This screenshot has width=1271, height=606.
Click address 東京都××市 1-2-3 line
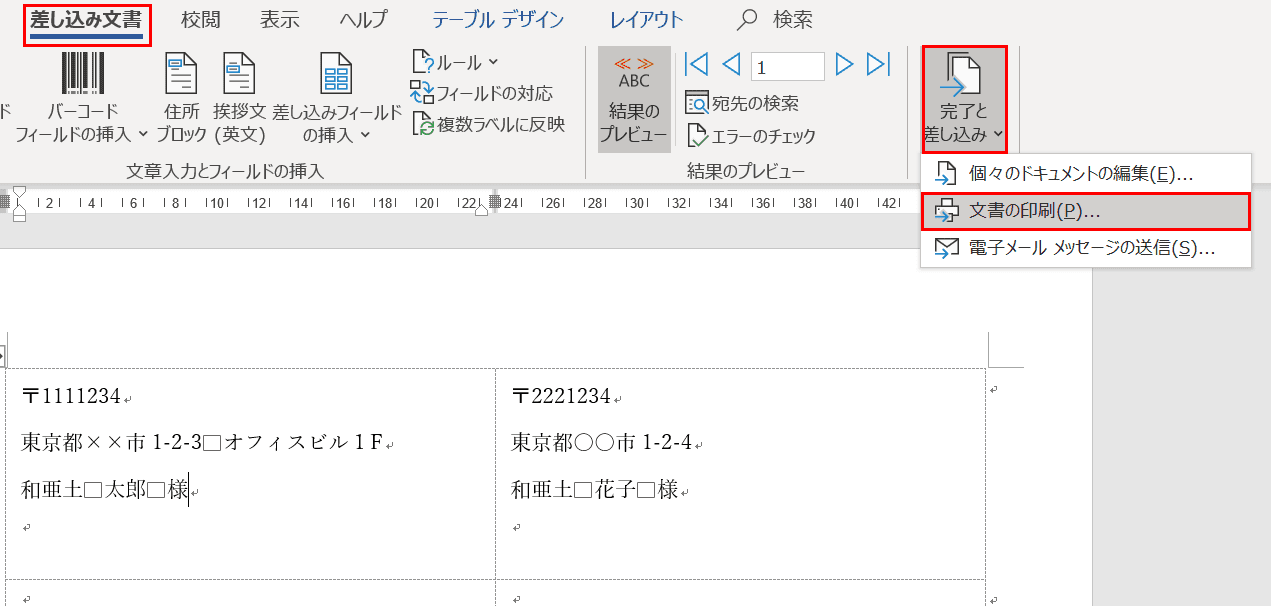point(202,442)
